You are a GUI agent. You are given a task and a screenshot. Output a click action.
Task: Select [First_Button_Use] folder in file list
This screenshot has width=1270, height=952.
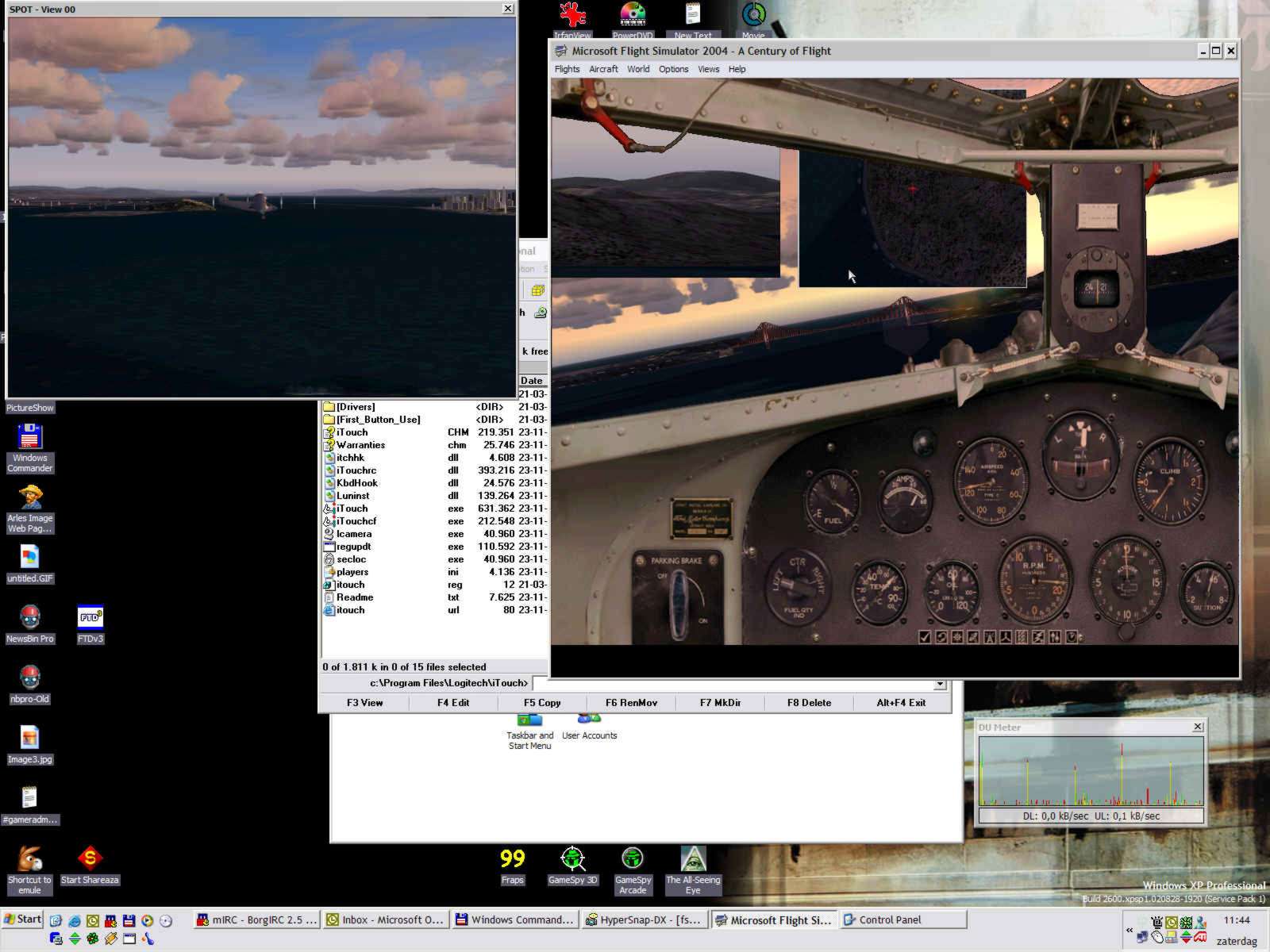pyautogui.click(x=434, y=420)
